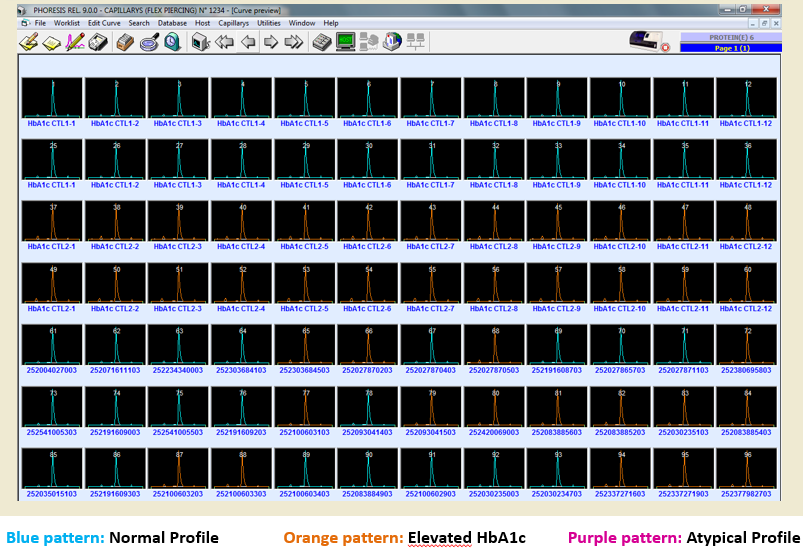This screenshot has height=551, width=803.
Task: Click the pencil curve edit toolbar icon
Action: [x=74, y=42]
